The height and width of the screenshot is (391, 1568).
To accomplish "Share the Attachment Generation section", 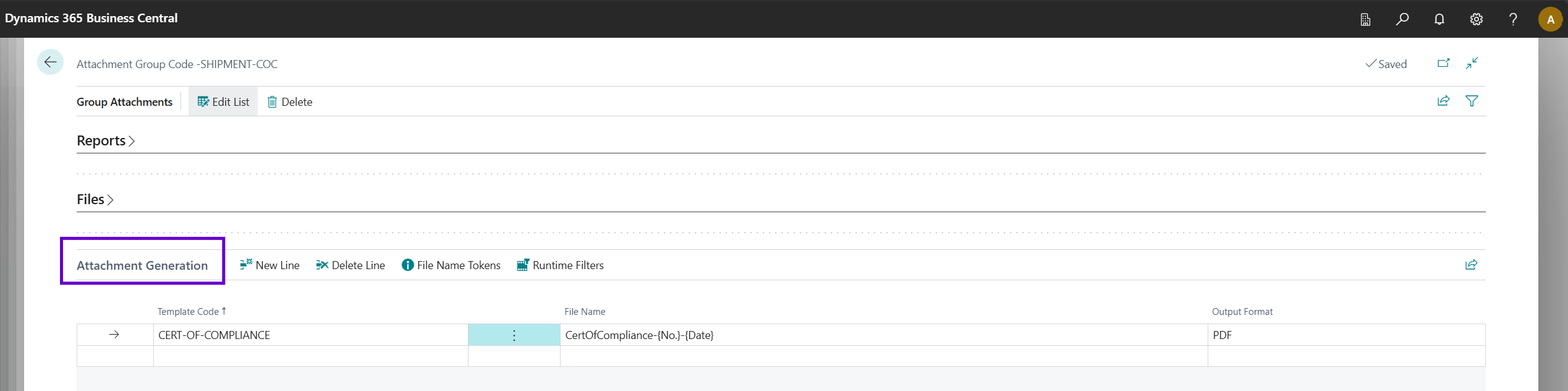I will coord(1471,265).
